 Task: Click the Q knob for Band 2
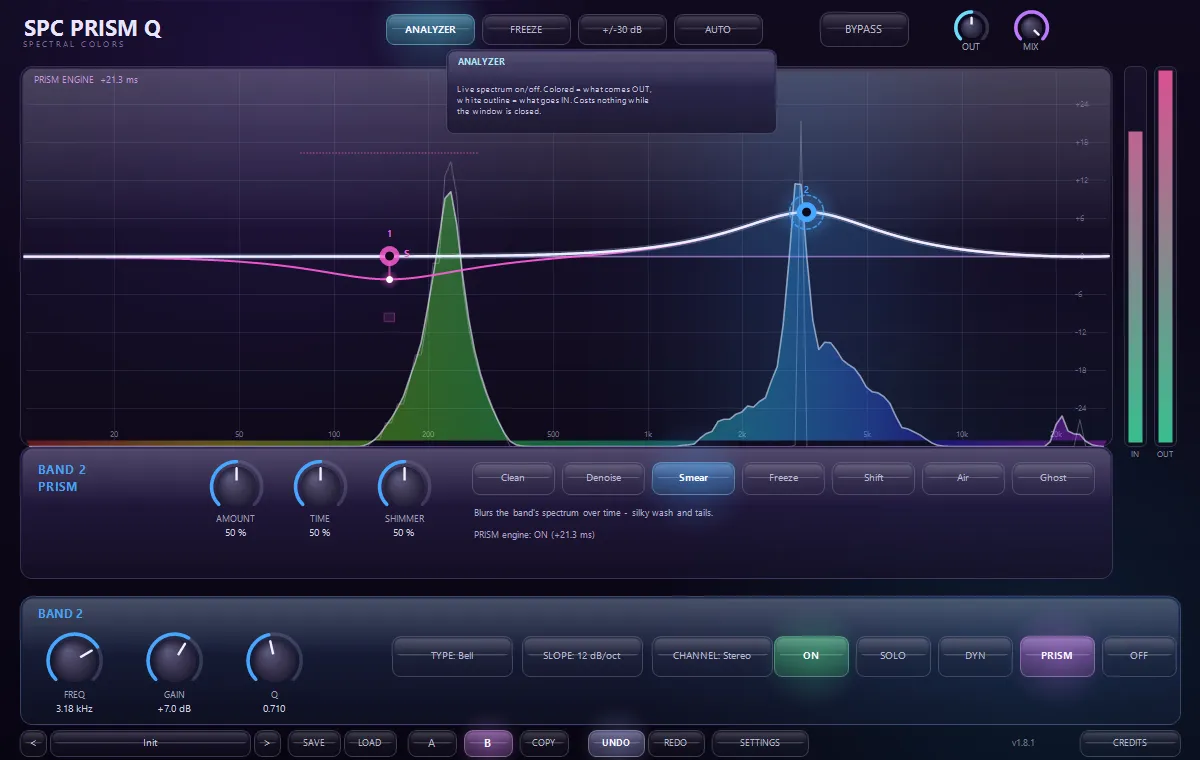[274, 660]
